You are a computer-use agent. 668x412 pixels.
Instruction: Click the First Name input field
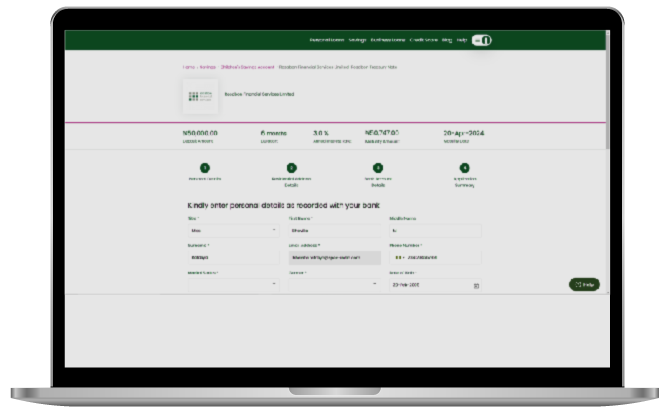pyautogui.click(x=333, y=230)
